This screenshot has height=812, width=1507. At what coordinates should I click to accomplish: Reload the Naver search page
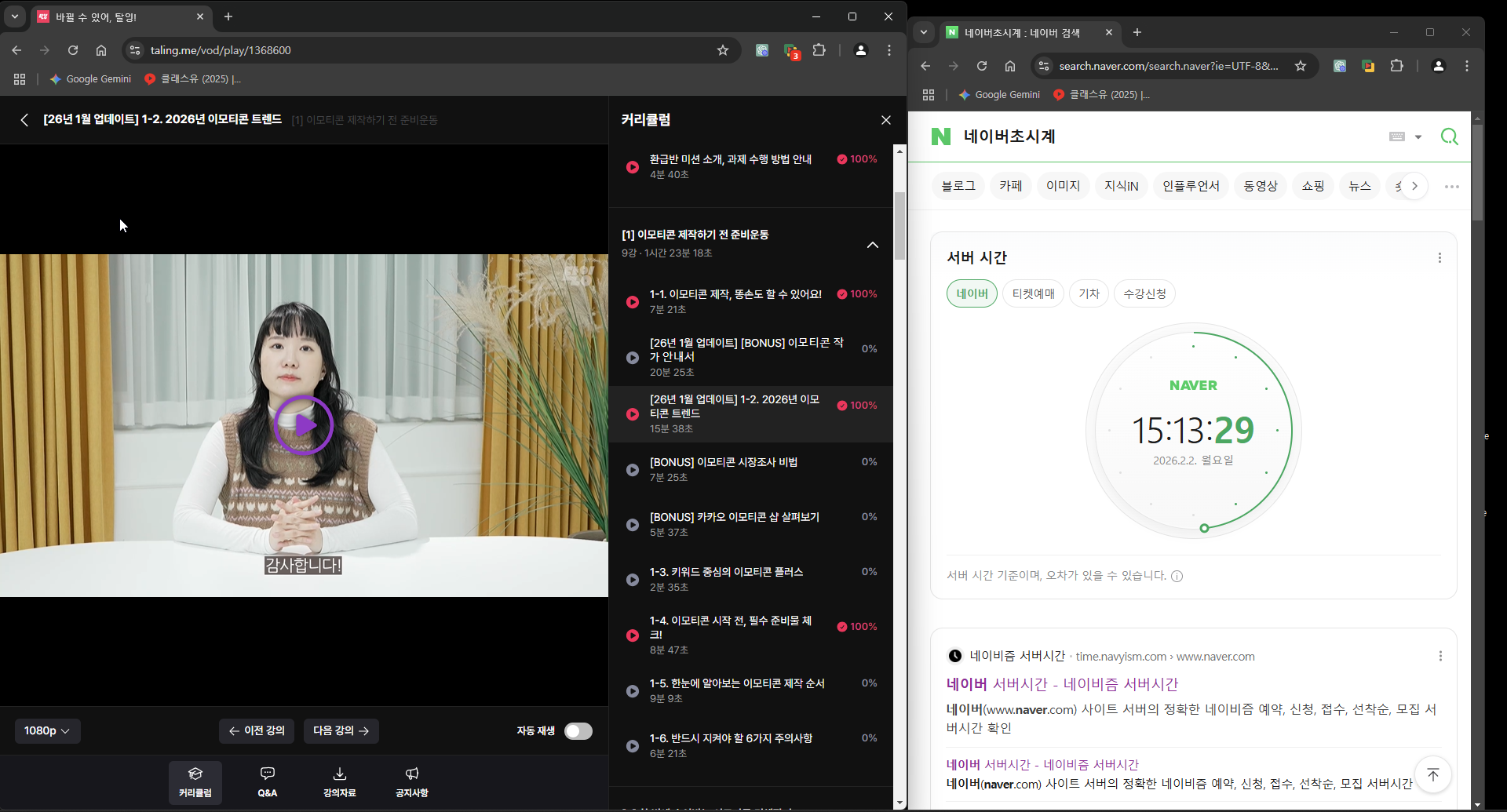[982, 66]
